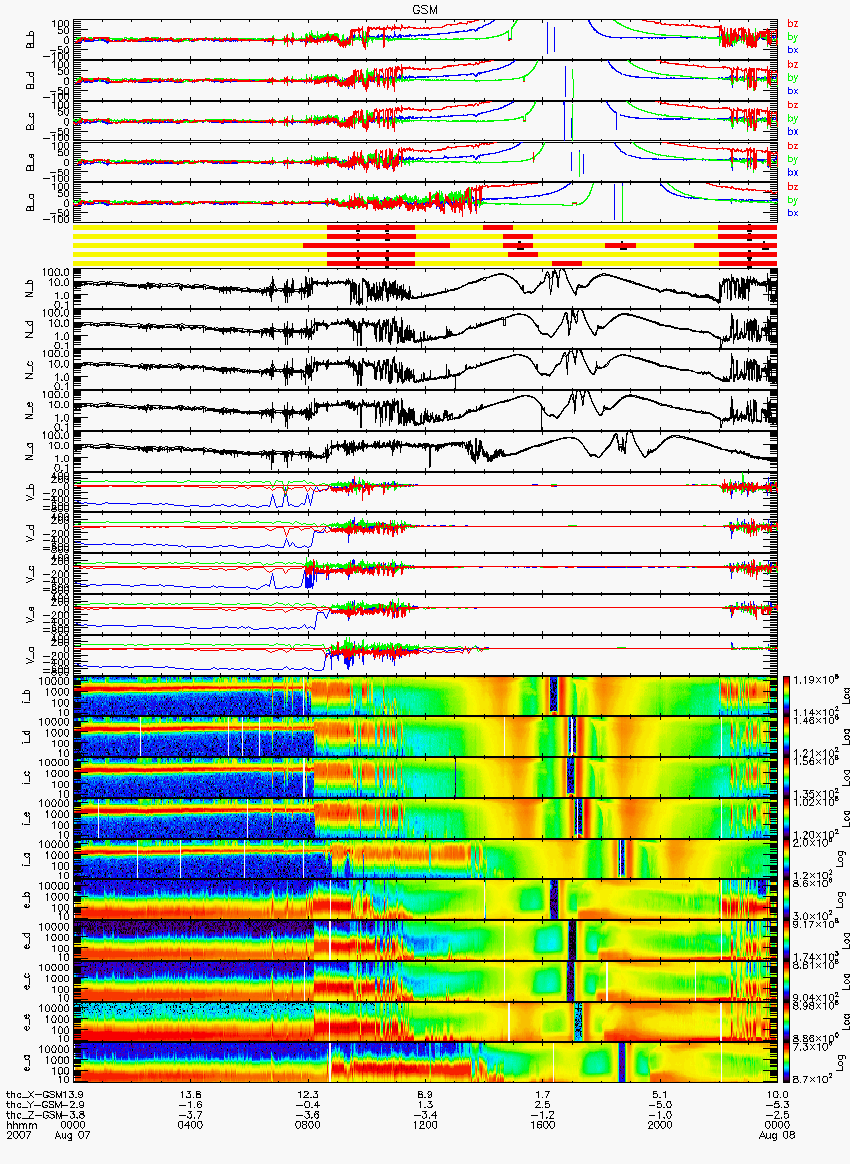Click inside the e_e electron spectrogram plot
Viewport: 850px width, 1164px height.
(425, 1022)
